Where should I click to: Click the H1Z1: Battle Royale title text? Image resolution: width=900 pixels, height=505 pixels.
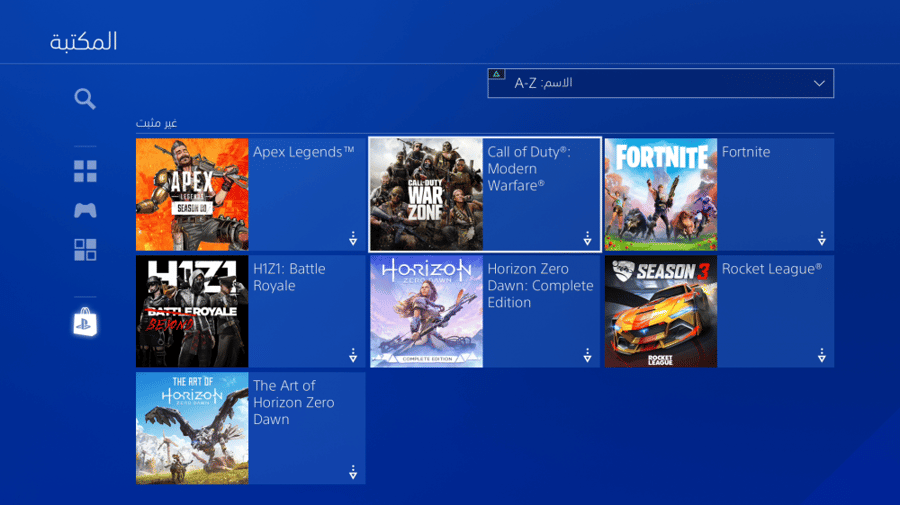click(x=289, y=277)
